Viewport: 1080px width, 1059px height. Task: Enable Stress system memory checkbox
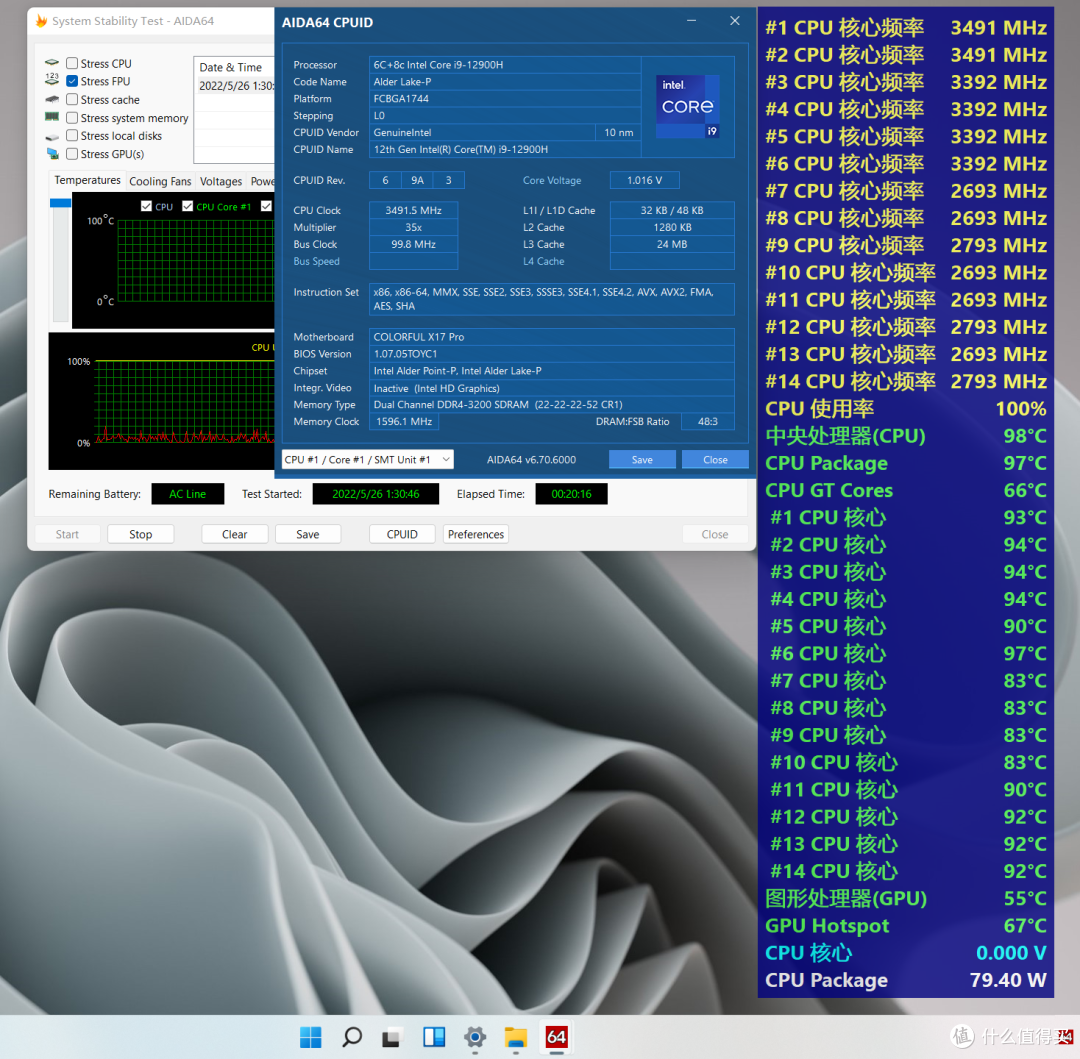(72, 118)
